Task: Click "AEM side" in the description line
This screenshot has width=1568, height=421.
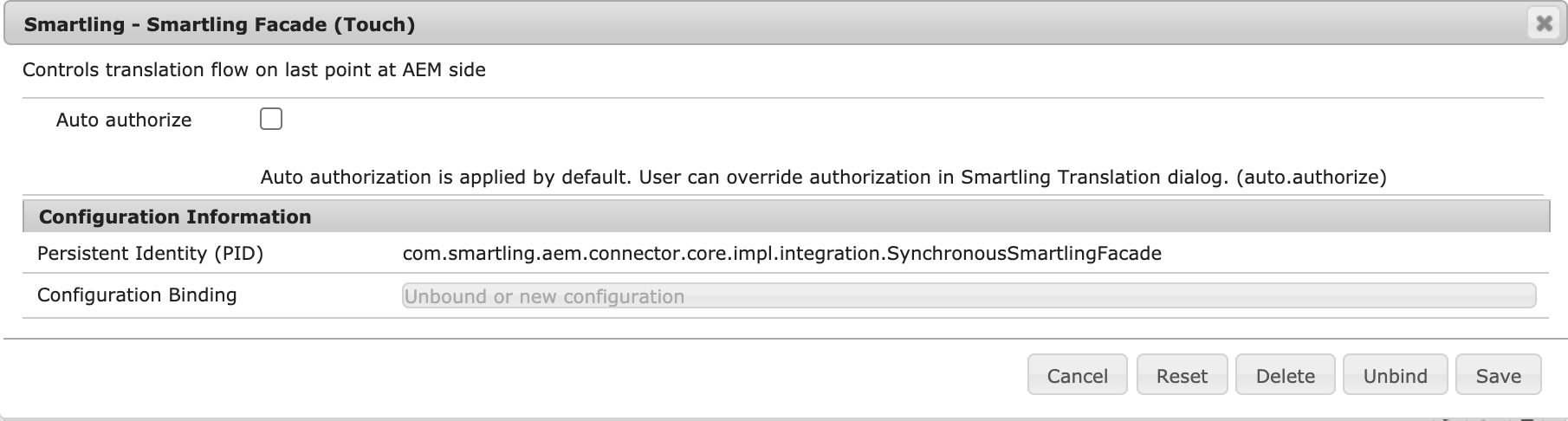Action: 444,70
